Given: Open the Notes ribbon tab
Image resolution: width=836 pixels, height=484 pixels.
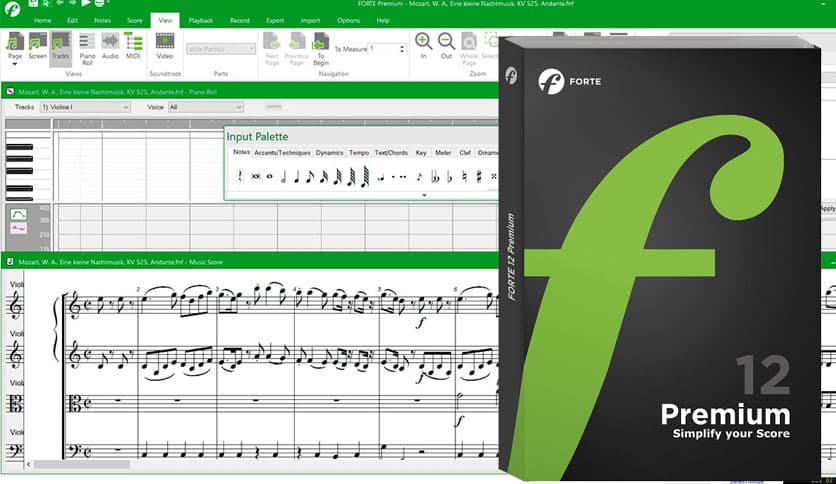Looking at the screenshot, I should click(102, 20).
